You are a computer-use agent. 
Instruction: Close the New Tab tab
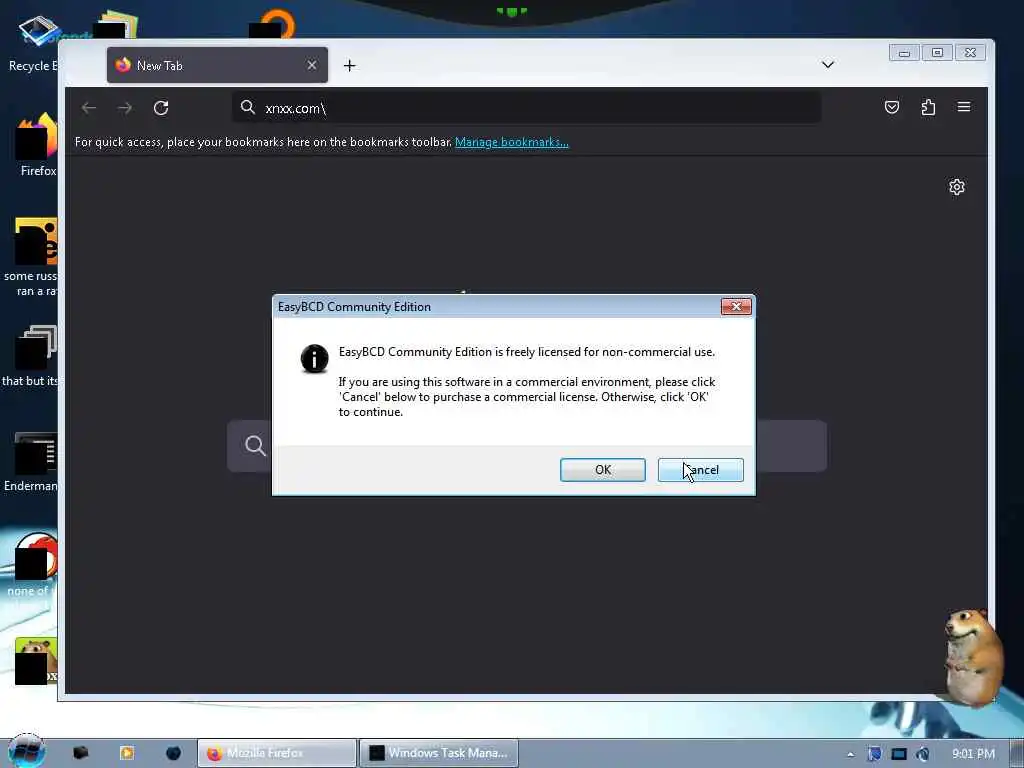click(312, 65)
